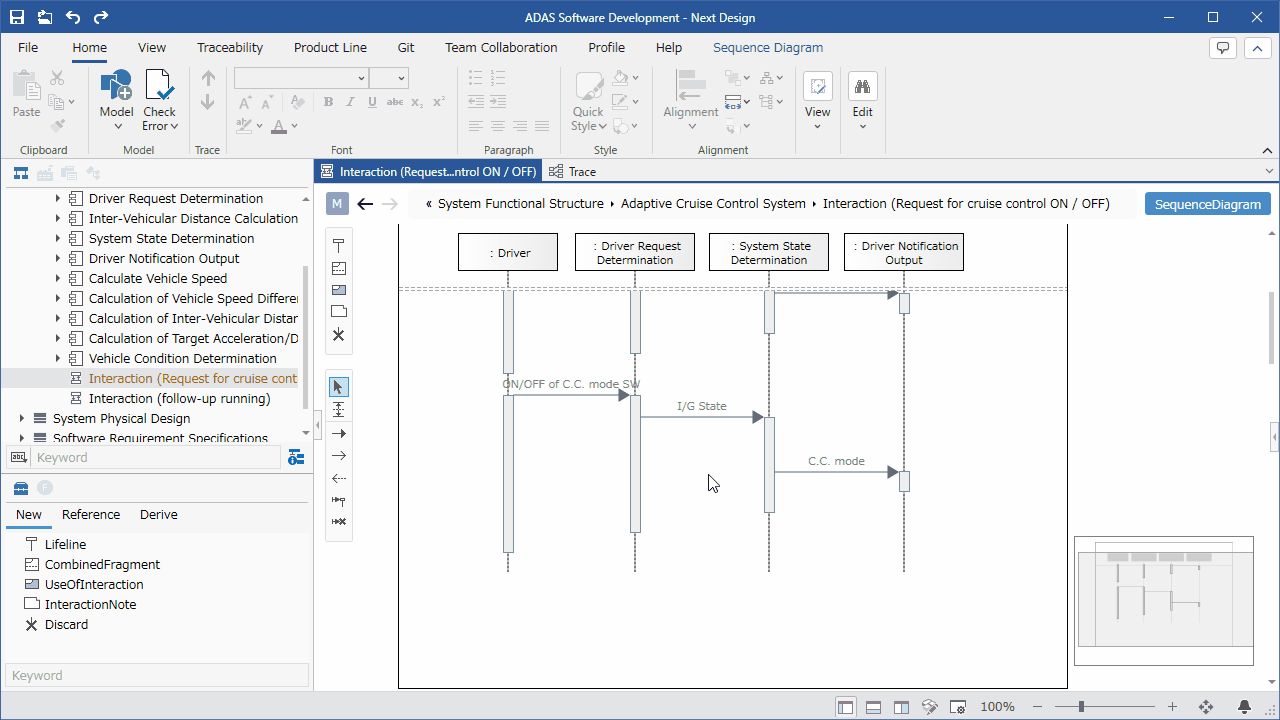Open the font size combo box

click(389, 78)
